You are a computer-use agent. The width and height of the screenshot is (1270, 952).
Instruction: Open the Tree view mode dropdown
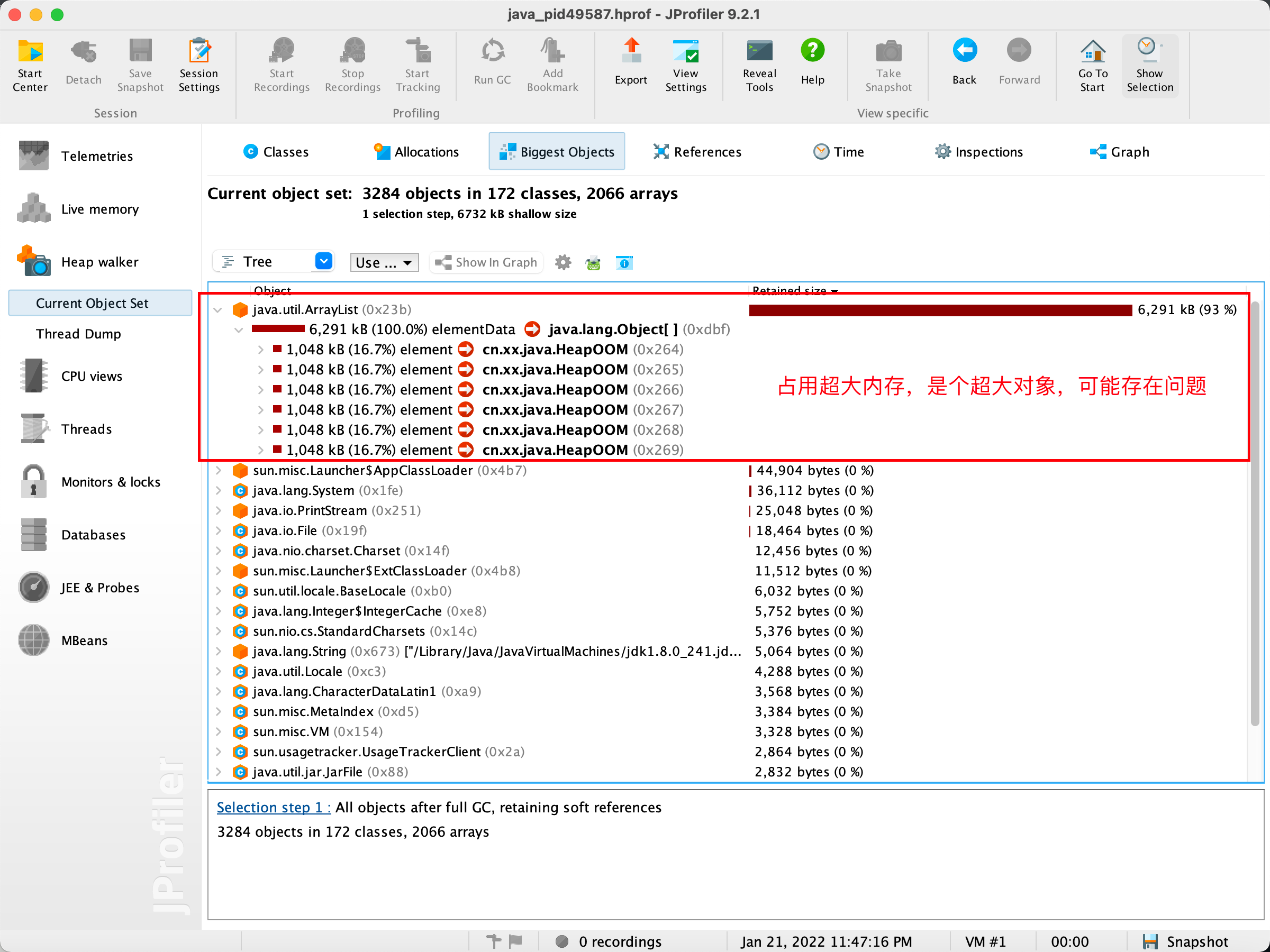273,262
